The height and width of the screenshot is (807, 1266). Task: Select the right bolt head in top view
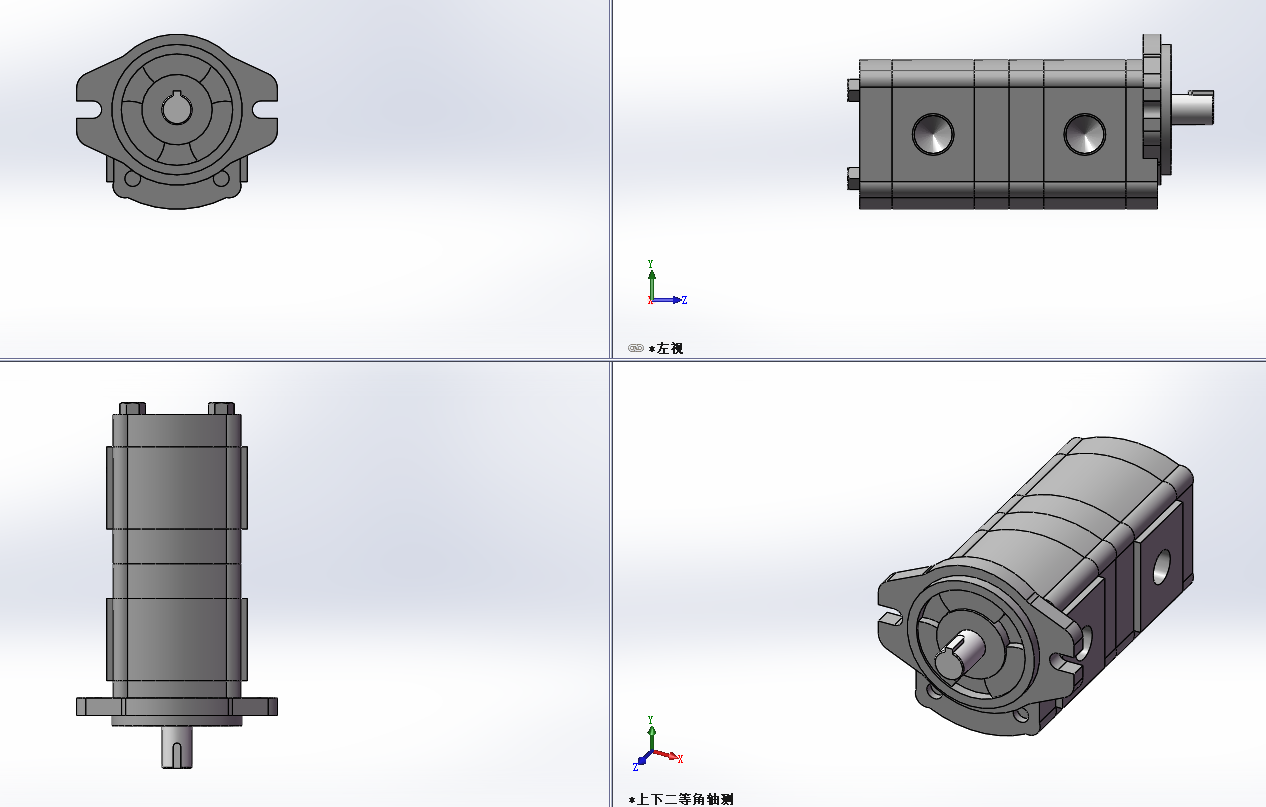[x=221, y=408]
